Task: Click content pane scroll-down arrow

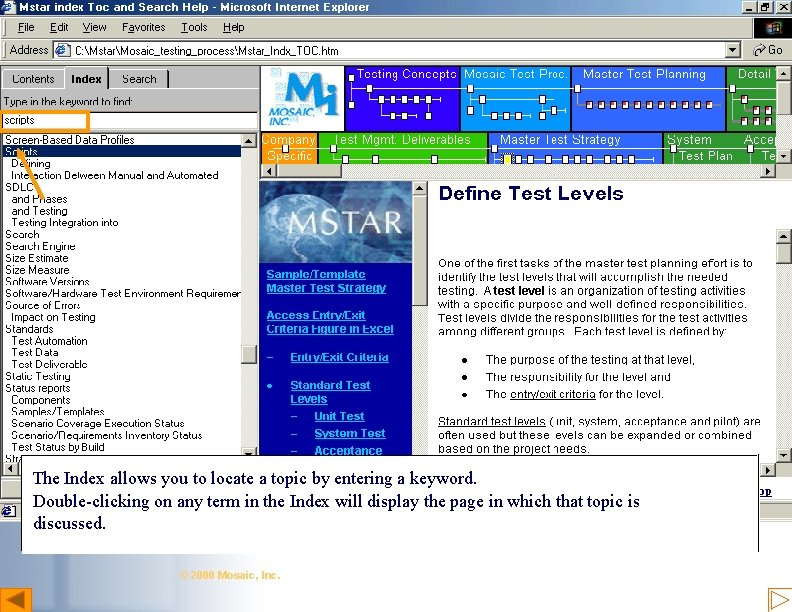Action: click(783, 455)
